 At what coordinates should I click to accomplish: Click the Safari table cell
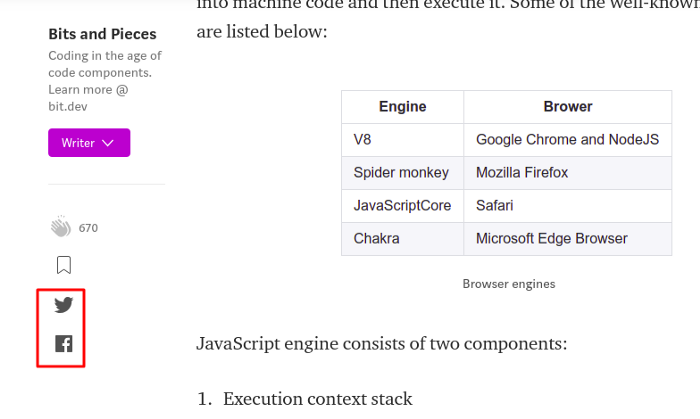point(567,206)
